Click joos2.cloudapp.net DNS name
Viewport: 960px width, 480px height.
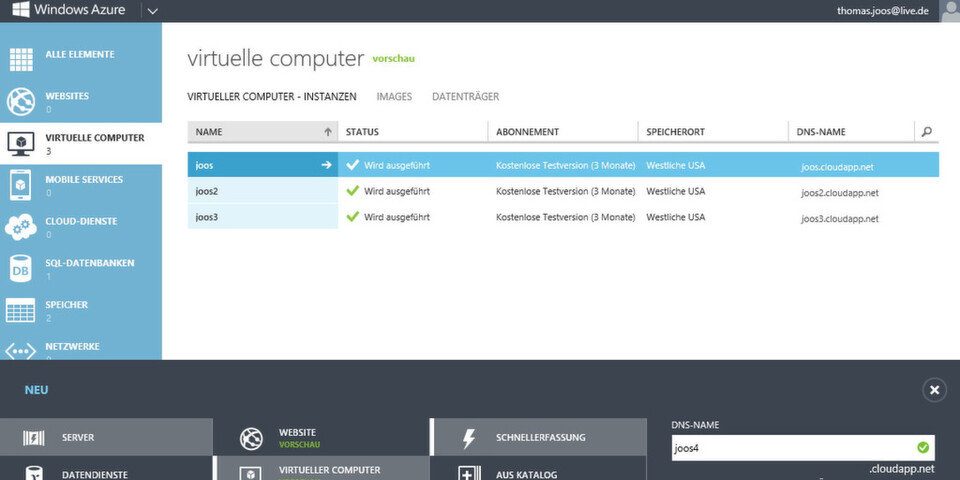tap(839, 193)
